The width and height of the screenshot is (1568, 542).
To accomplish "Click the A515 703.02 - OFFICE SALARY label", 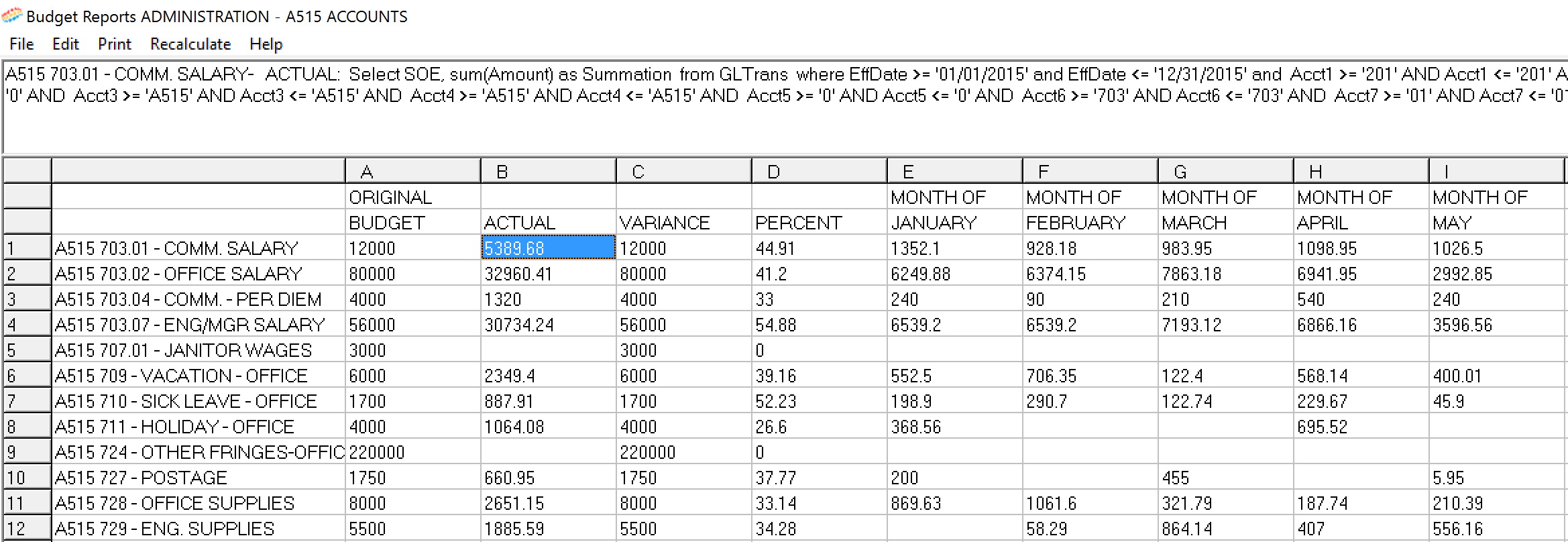I will click(x=199, y=273).
